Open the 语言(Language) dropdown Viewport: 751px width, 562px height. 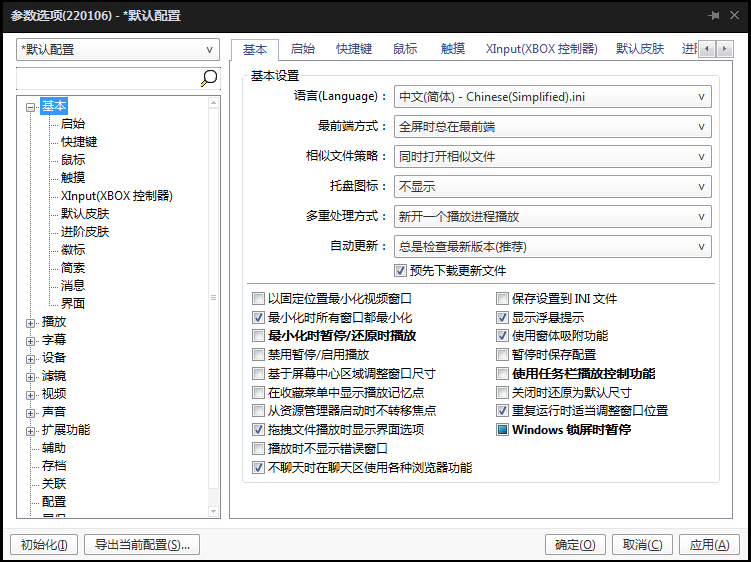pos(552,97)
